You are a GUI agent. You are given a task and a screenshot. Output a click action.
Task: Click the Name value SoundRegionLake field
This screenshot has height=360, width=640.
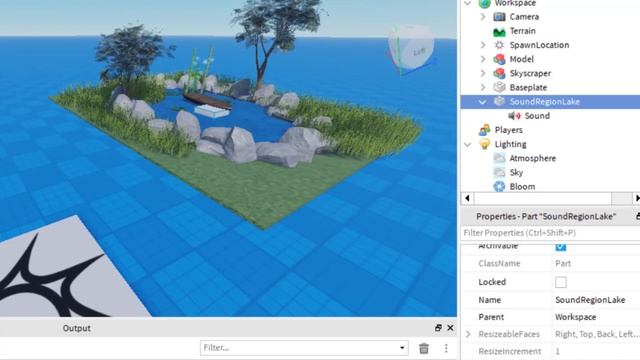pyautogui.click(x=596, y=300)
